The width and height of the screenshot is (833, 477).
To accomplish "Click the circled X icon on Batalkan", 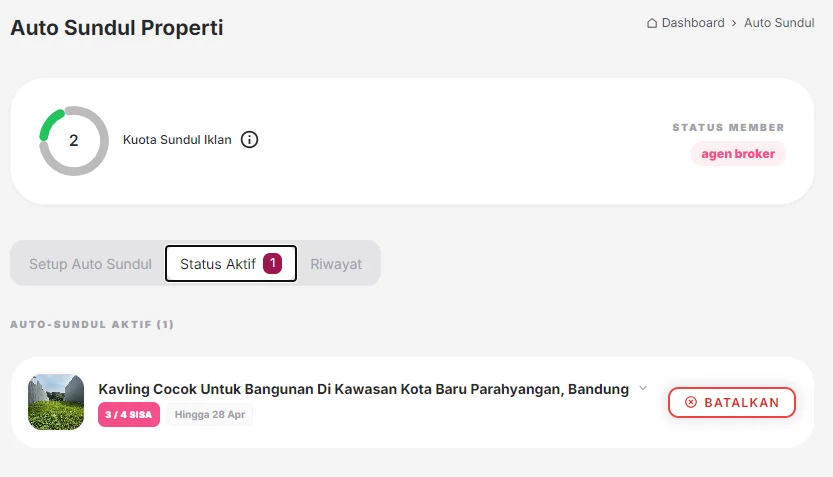I will pos(691,402).
